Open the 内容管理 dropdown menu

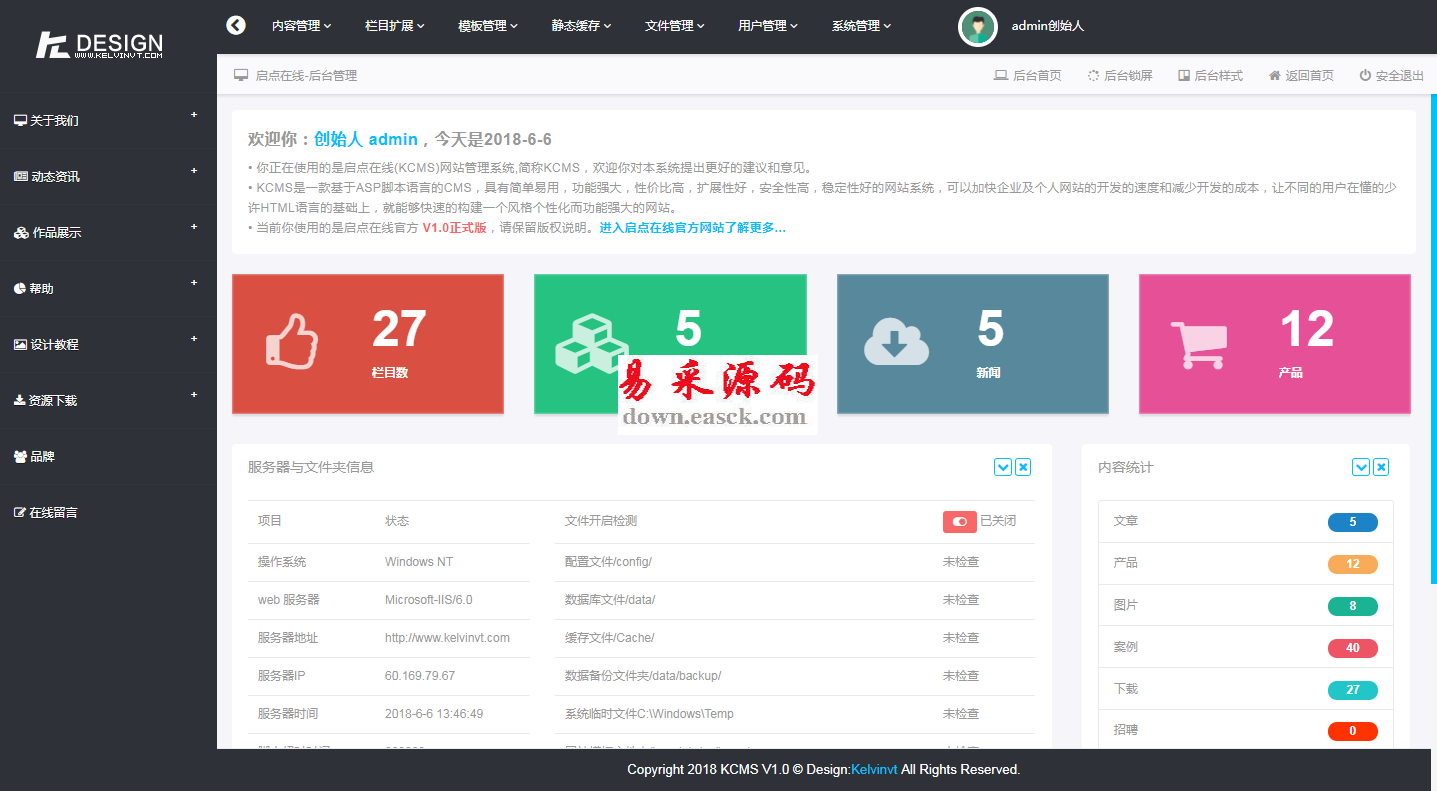click(x=301, y=26)
